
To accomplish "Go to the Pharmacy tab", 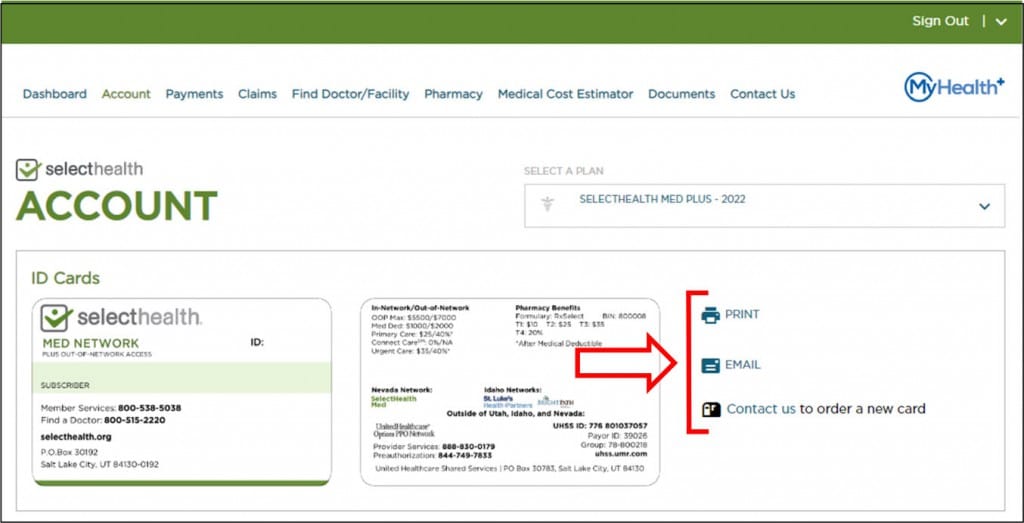I will (453, 94).
